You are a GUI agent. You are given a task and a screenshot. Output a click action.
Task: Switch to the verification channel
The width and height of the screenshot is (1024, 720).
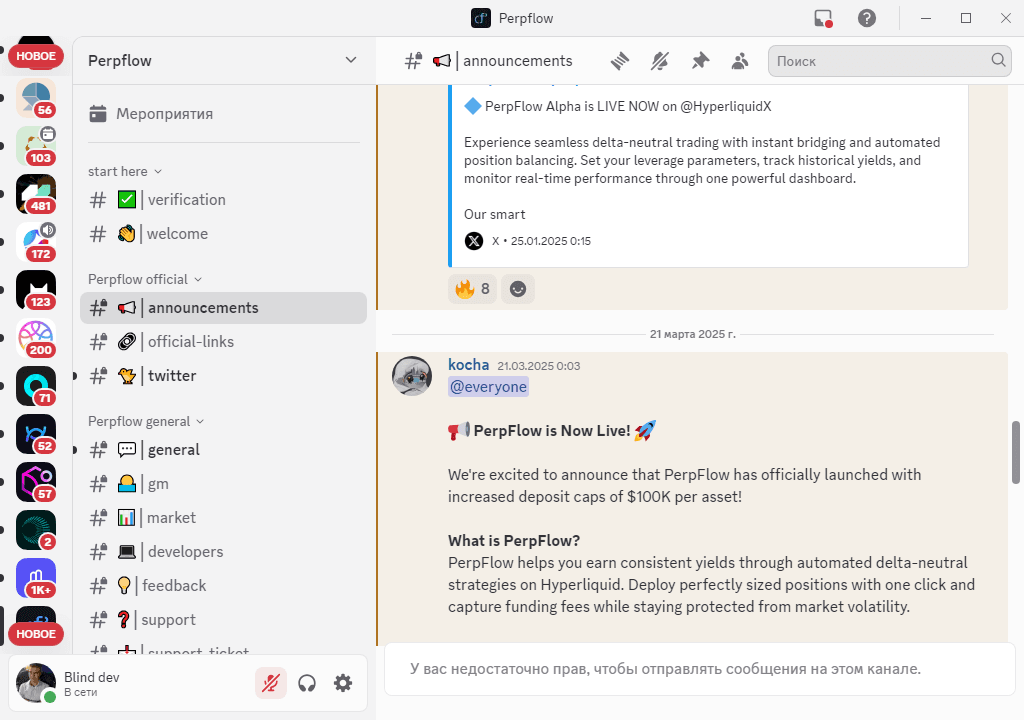223,200
